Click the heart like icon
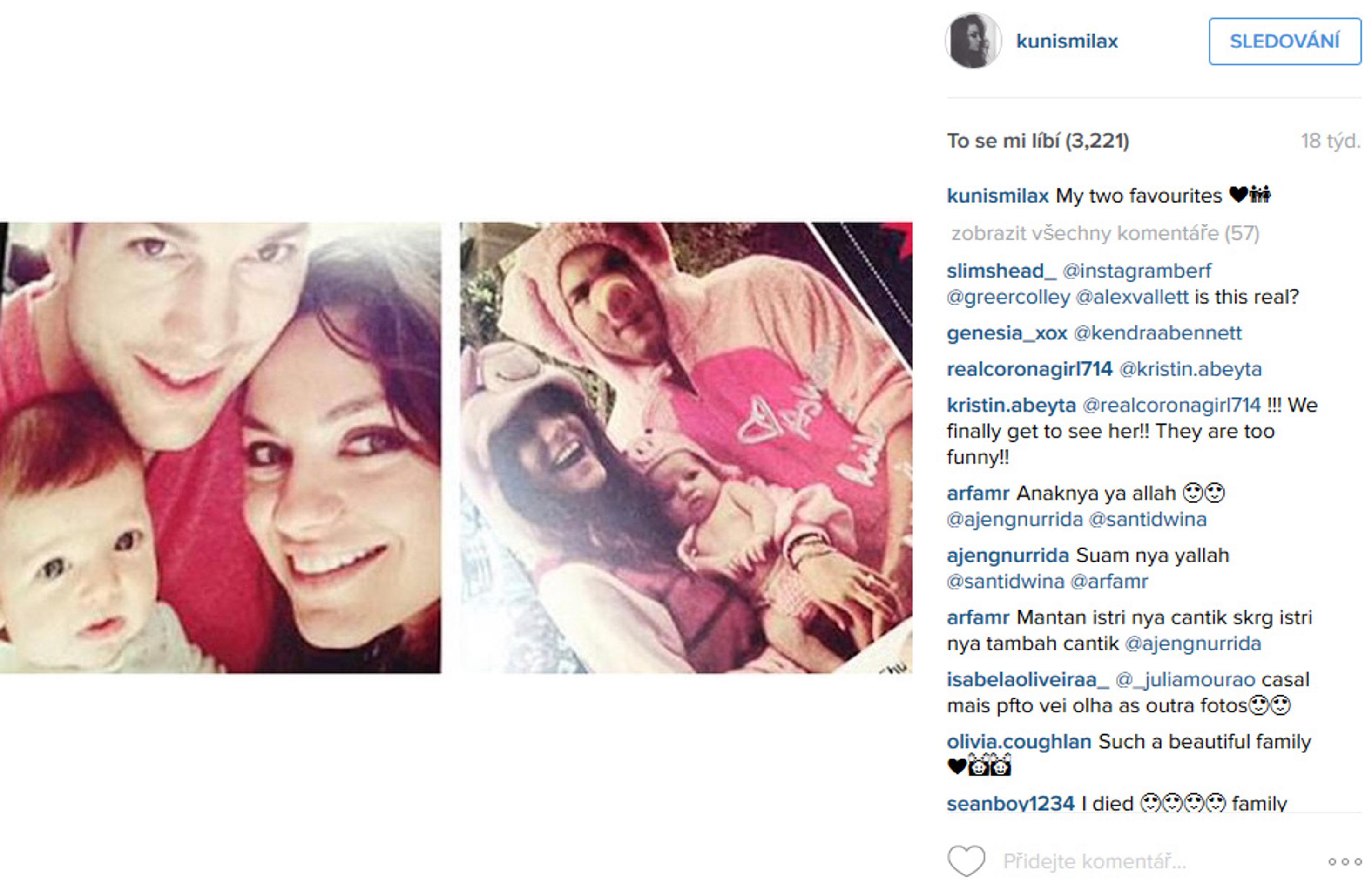 pyautogui.click(x=967, y=861)
